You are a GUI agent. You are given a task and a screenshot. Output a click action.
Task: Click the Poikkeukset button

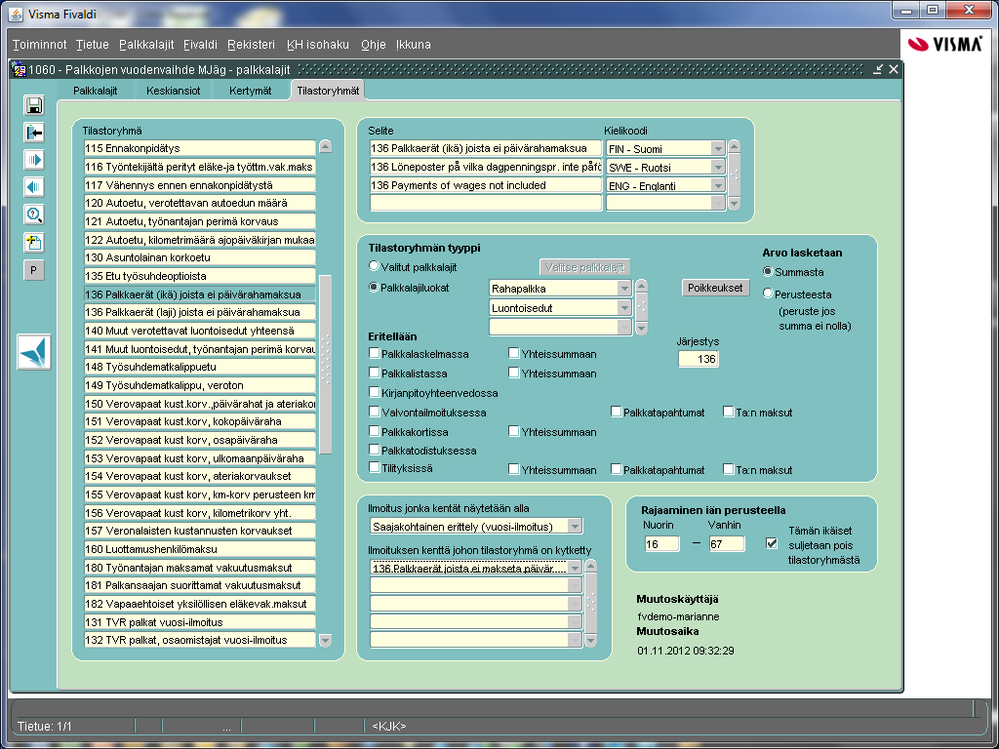[715, 288]
